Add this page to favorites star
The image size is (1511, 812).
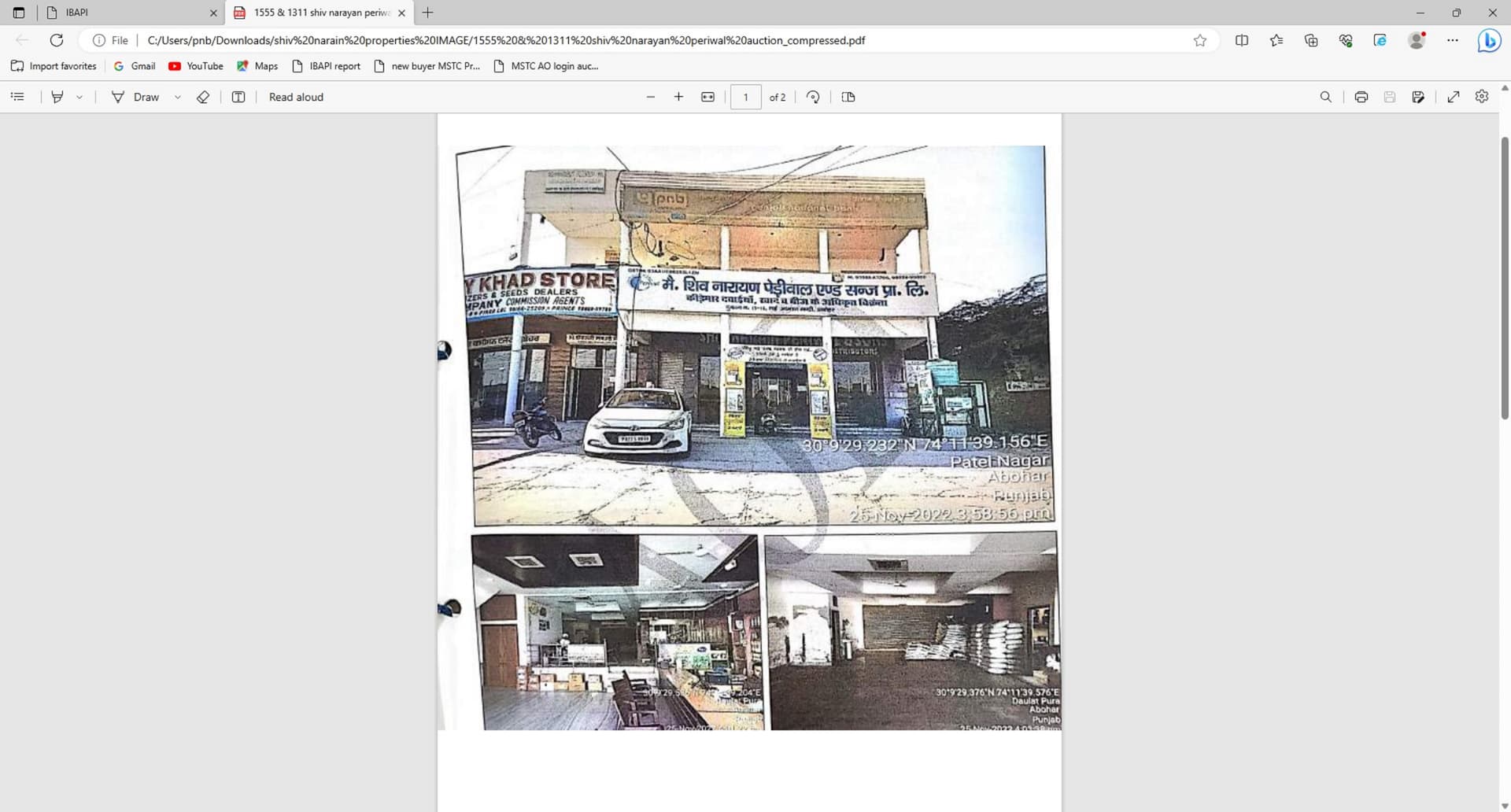(1200, 40)
